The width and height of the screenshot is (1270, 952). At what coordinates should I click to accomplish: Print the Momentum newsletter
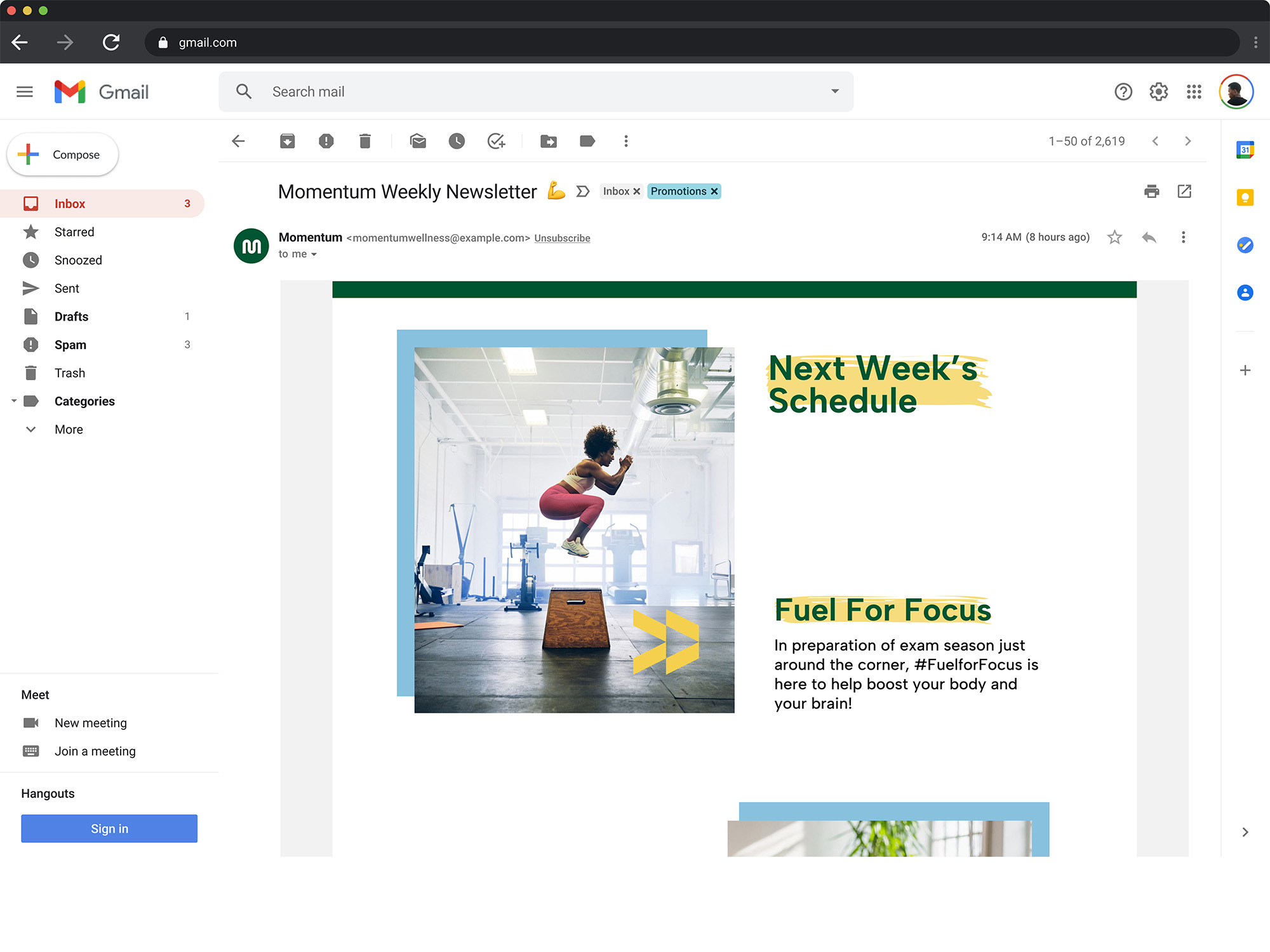point(1151,191)
